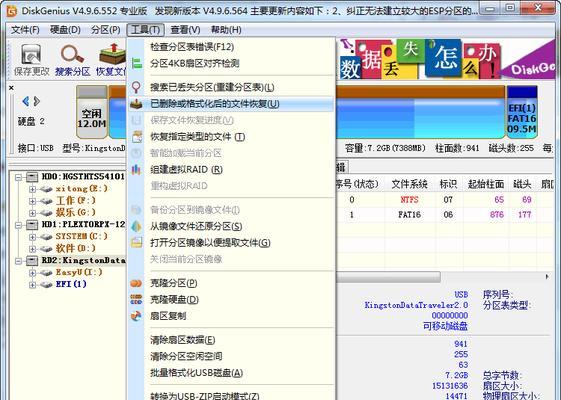Collapse the HD0:HGSTHTS54101 tree node
This screenshot has height=400, width=561.
coord(19,177)
